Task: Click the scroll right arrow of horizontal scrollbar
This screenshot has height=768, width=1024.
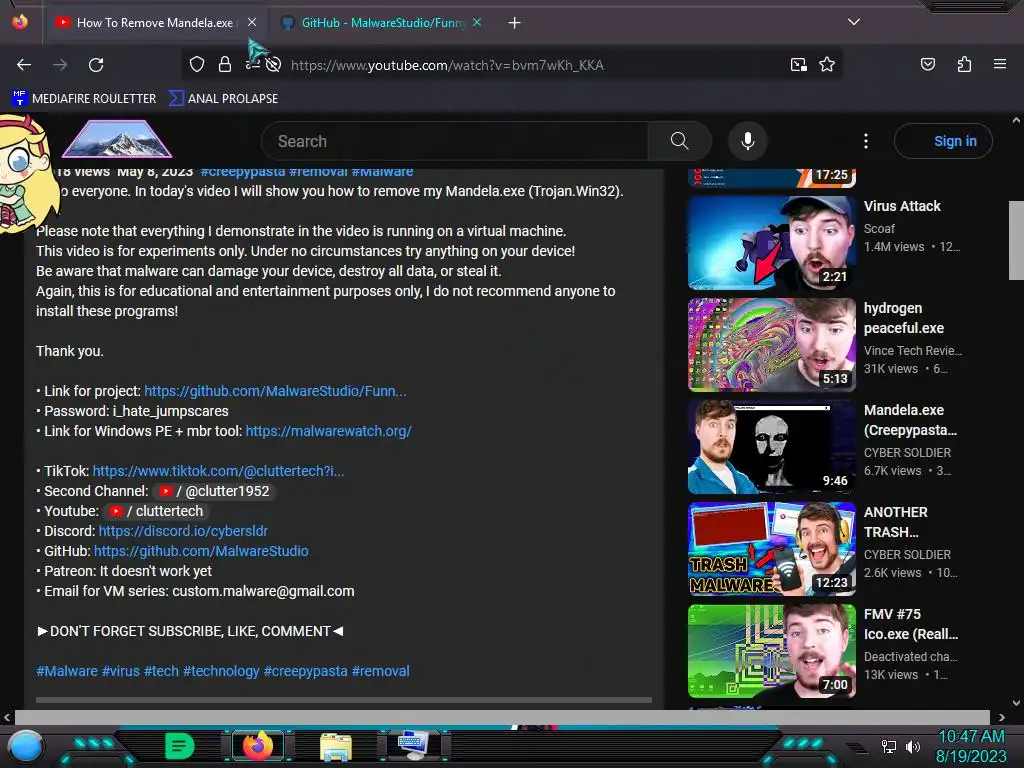Action: [1001, 717]
